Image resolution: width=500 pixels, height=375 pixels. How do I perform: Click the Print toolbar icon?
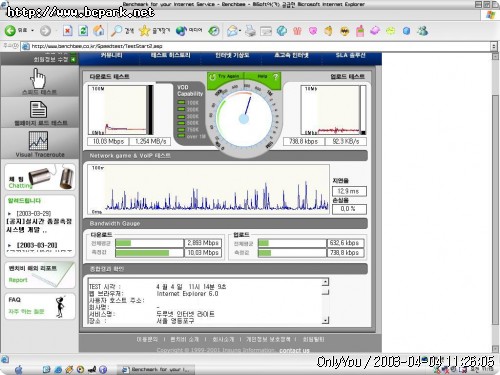[x=250, y=31]
